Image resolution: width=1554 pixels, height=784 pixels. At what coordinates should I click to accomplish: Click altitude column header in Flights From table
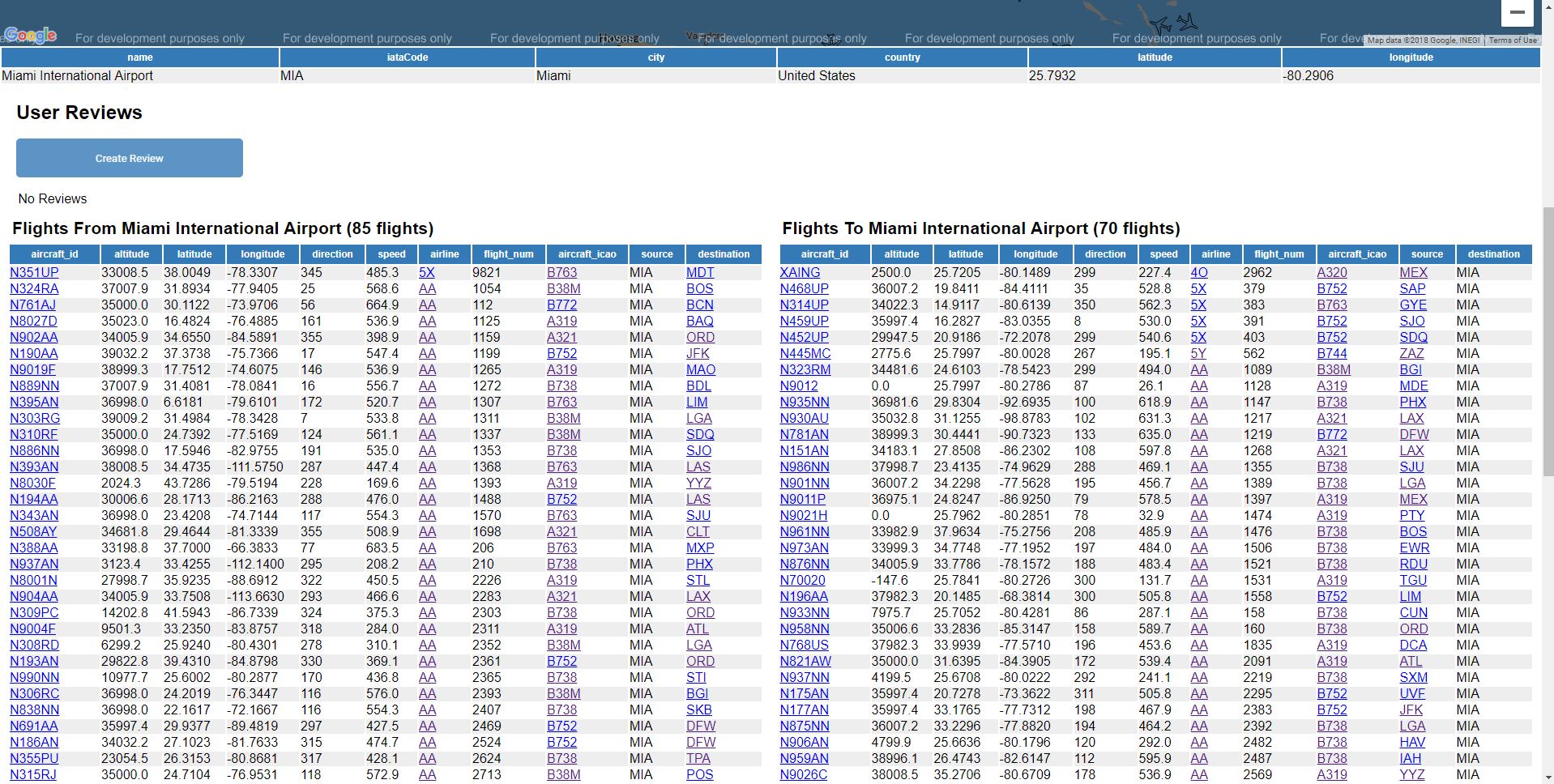point(131,254)
